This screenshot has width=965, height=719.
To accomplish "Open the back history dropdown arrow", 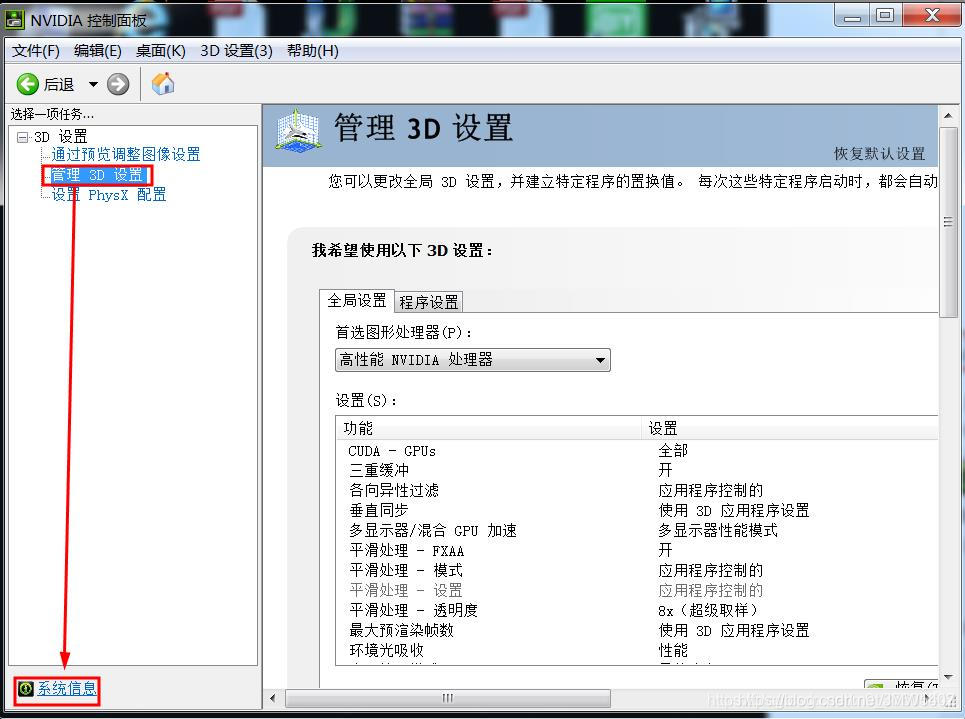I will [93, 84].
